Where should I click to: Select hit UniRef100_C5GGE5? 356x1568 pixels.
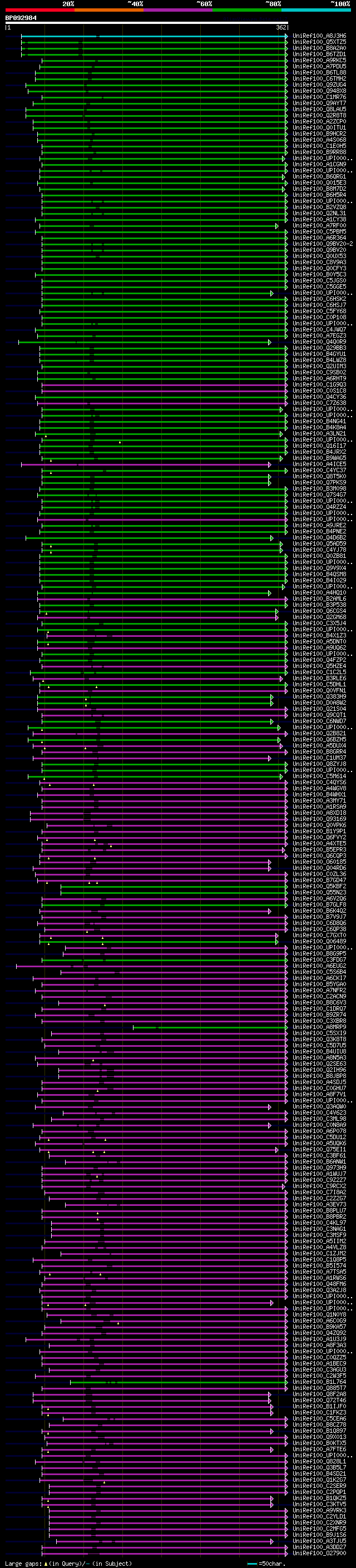click(319, 286)
